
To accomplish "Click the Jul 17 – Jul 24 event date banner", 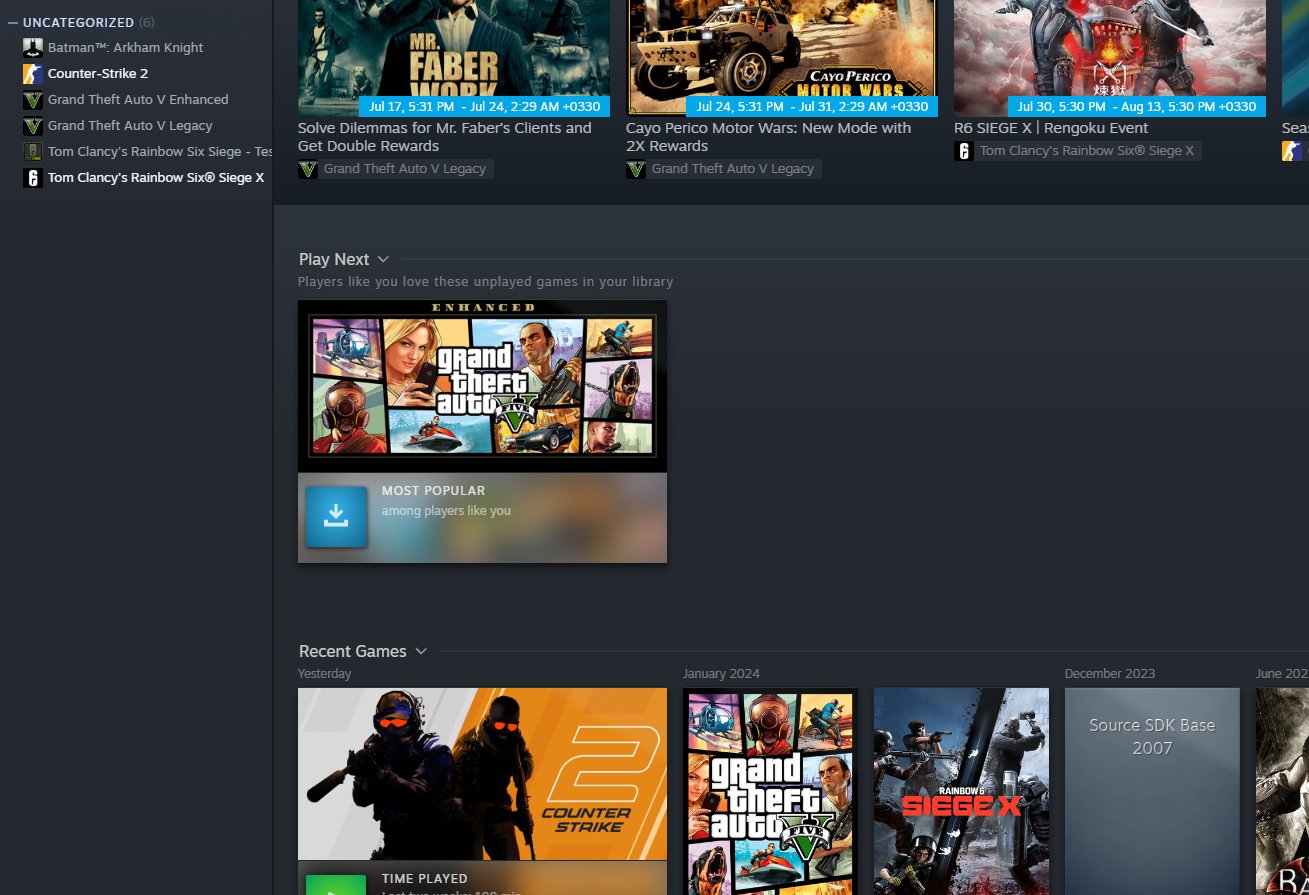I will pyautogui.click(x=484, y=107).
